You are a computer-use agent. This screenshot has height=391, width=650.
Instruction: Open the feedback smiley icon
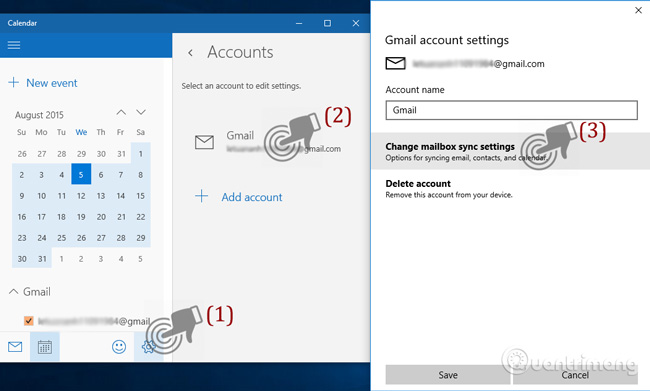119,347
